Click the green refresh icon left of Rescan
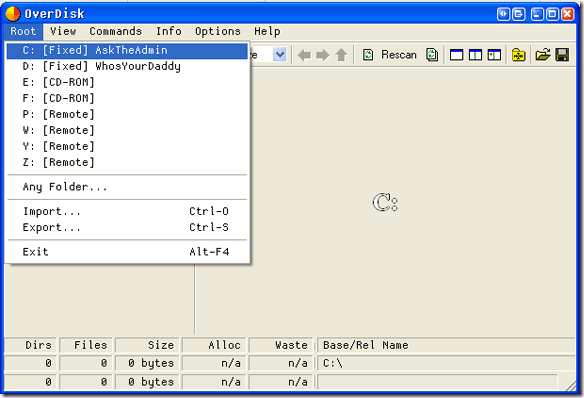584x398 pixels. 368,55
